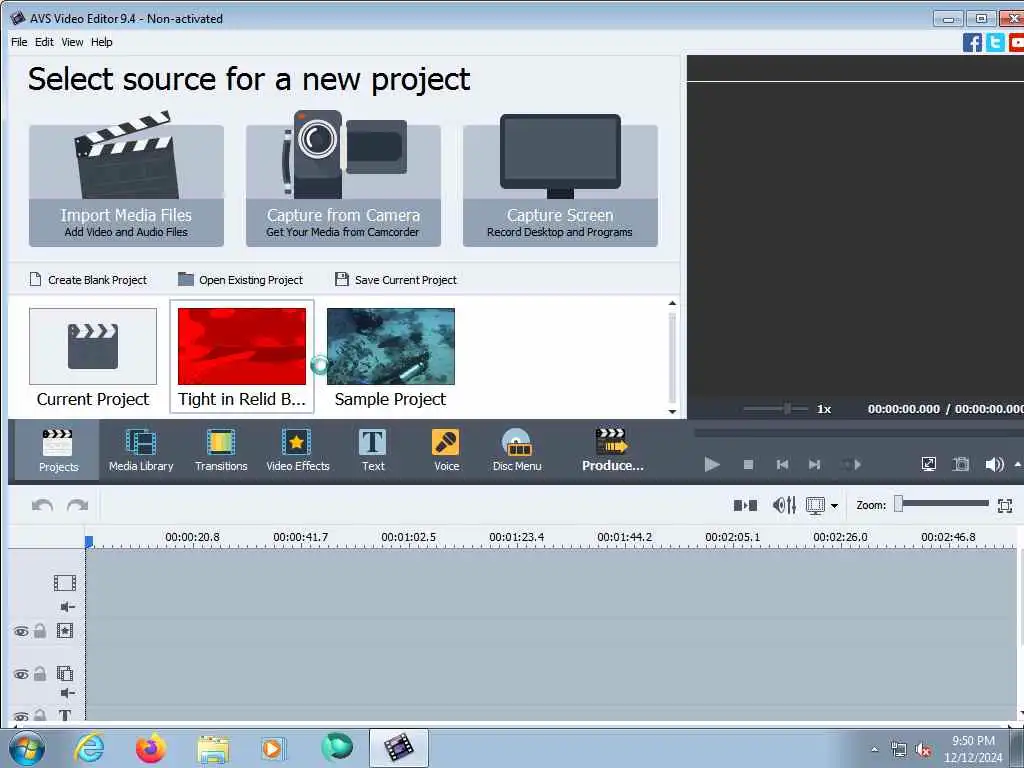This screenshot has width=1024, height=768.
Task: Expand the timeline display options dropdown arrow
Action: pyautogui.click(x=834, y=505)
